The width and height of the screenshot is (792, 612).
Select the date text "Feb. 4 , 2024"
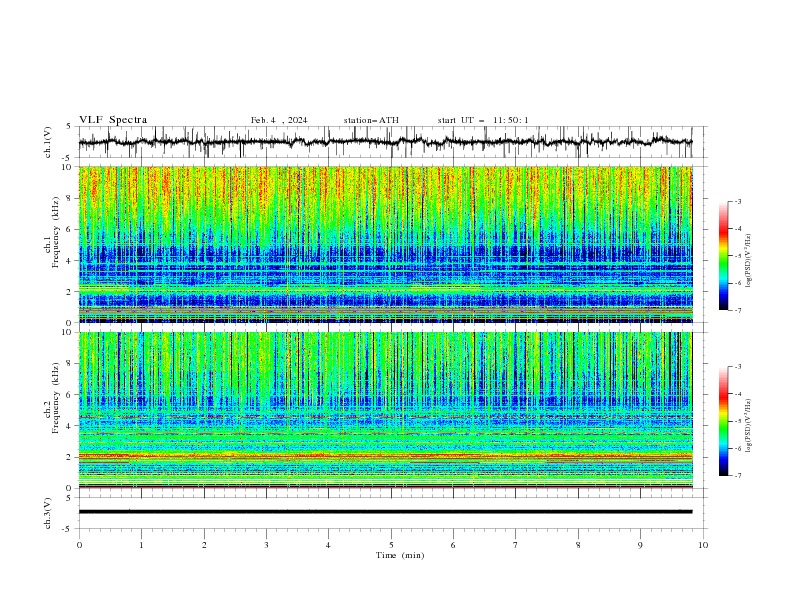click(279, 120)
